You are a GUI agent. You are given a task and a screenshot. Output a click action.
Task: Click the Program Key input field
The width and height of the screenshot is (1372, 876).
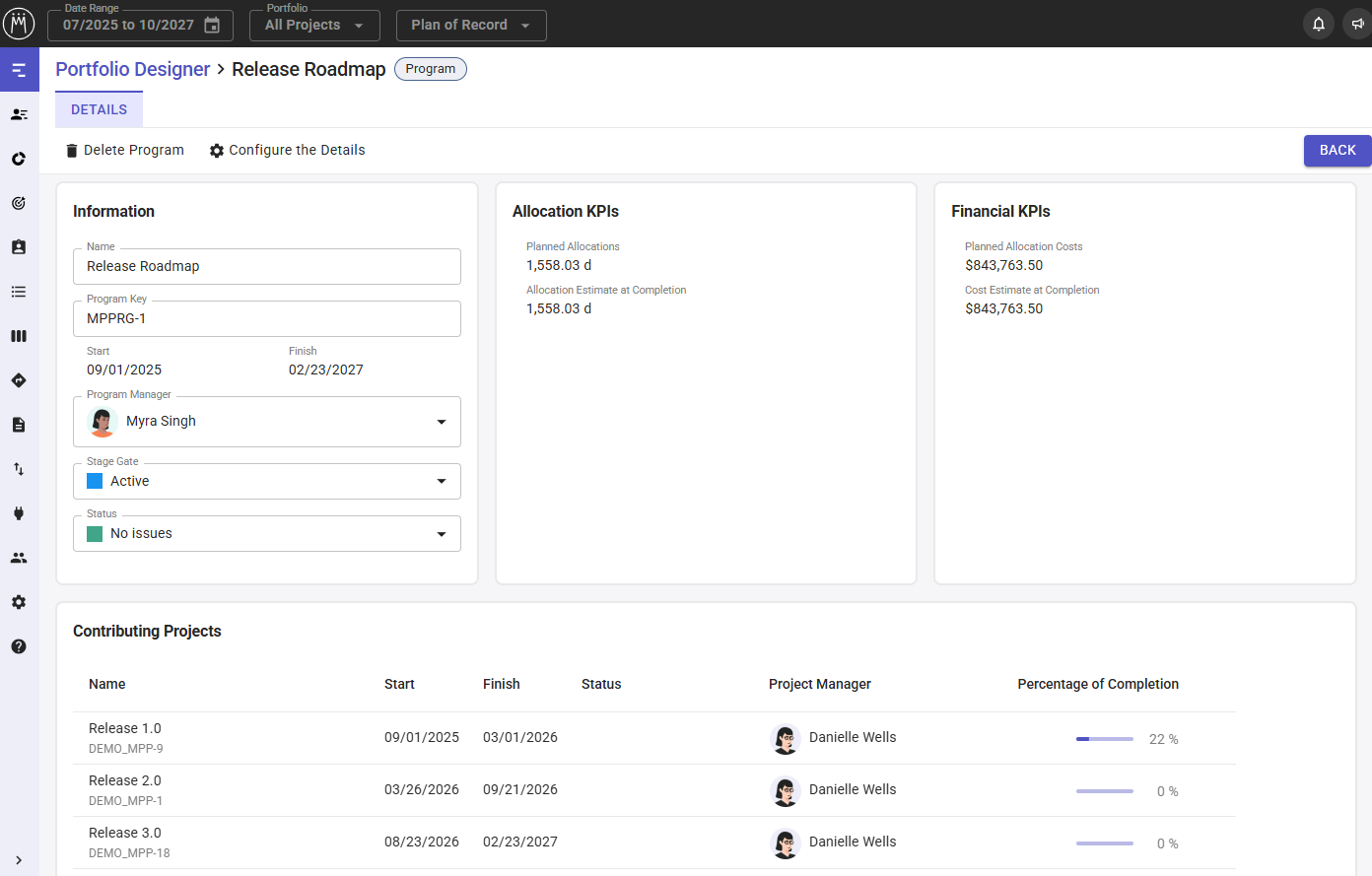click(266, 319)
